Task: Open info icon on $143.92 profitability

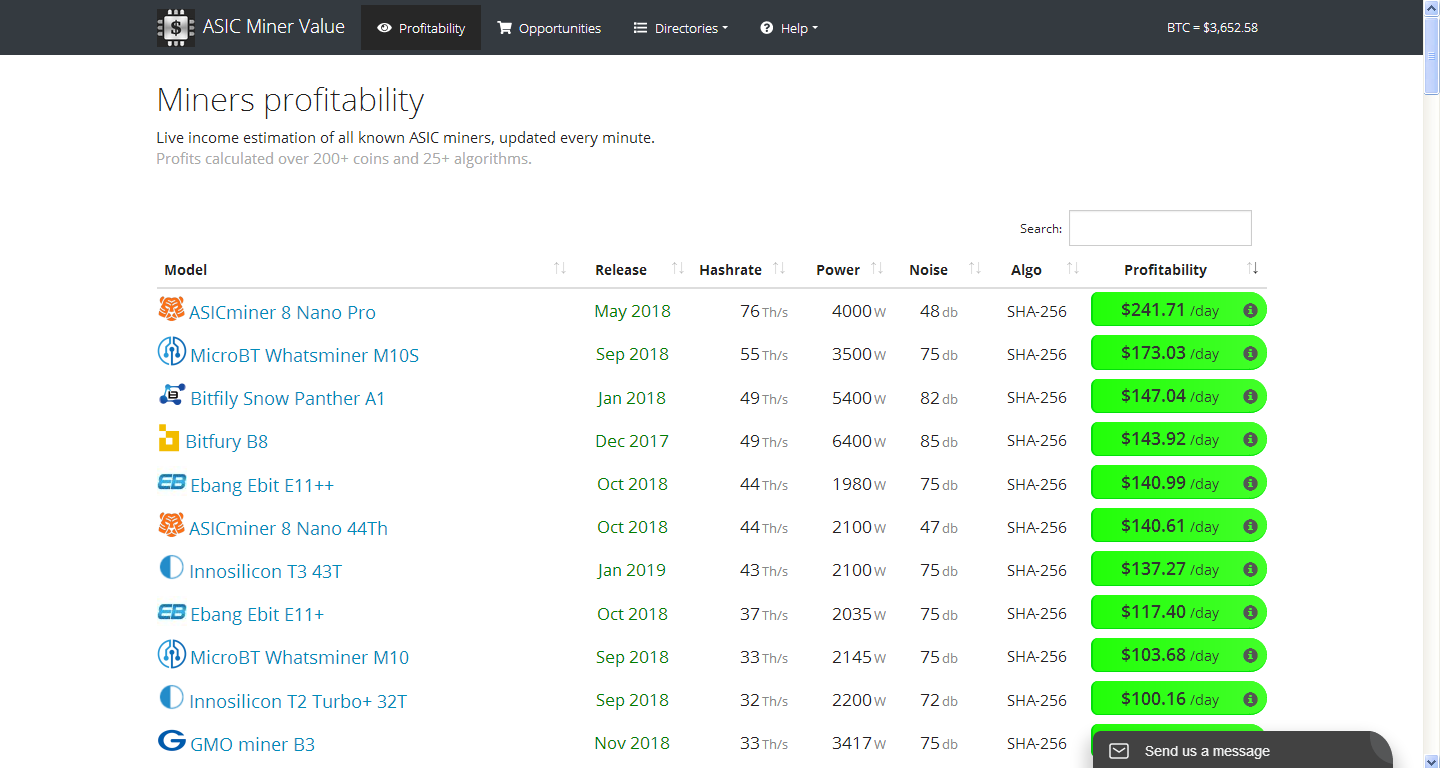Action: point(1250,440)
